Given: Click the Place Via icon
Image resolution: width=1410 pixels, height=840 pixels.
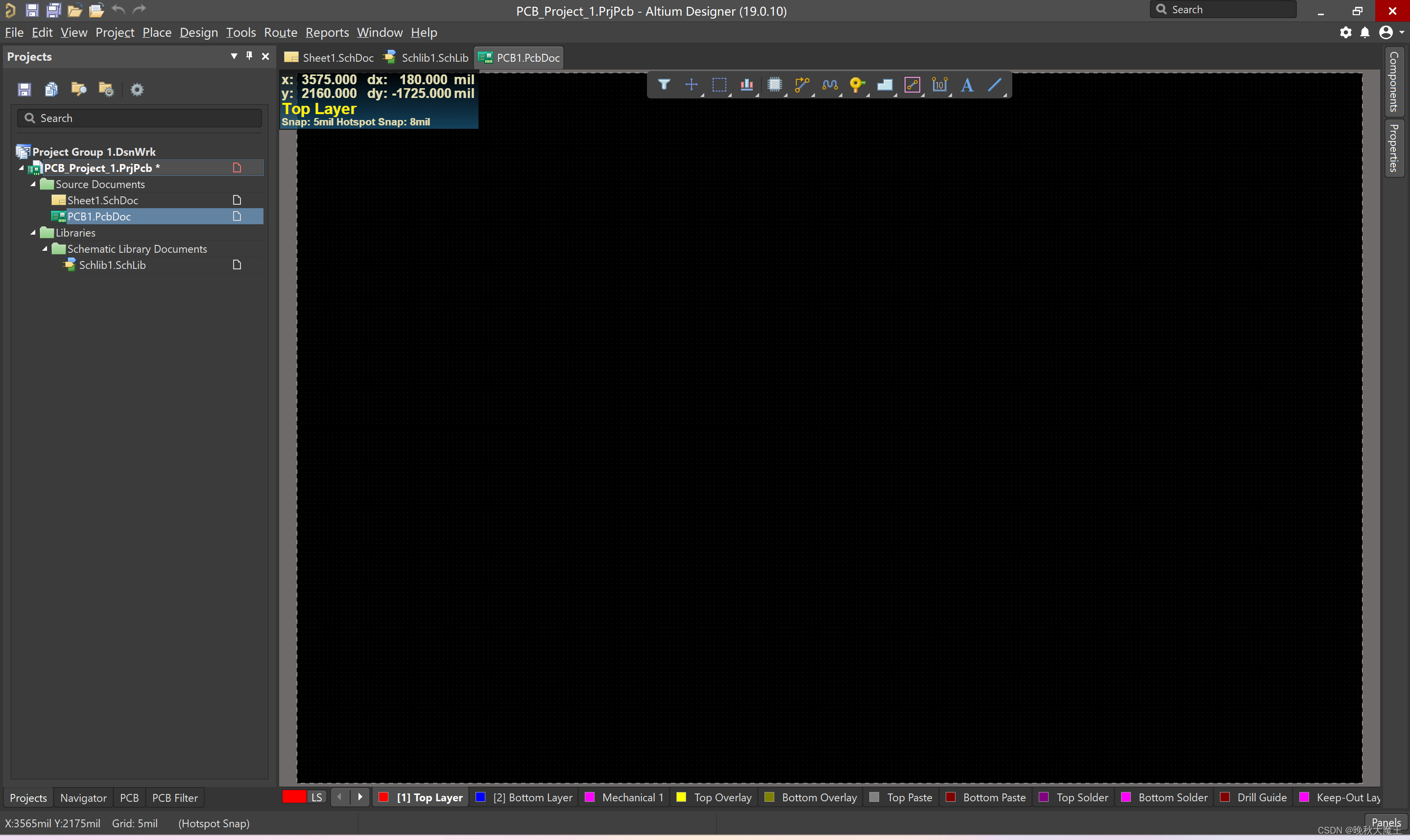Looking at the screenshot, I should click(857, 85).
